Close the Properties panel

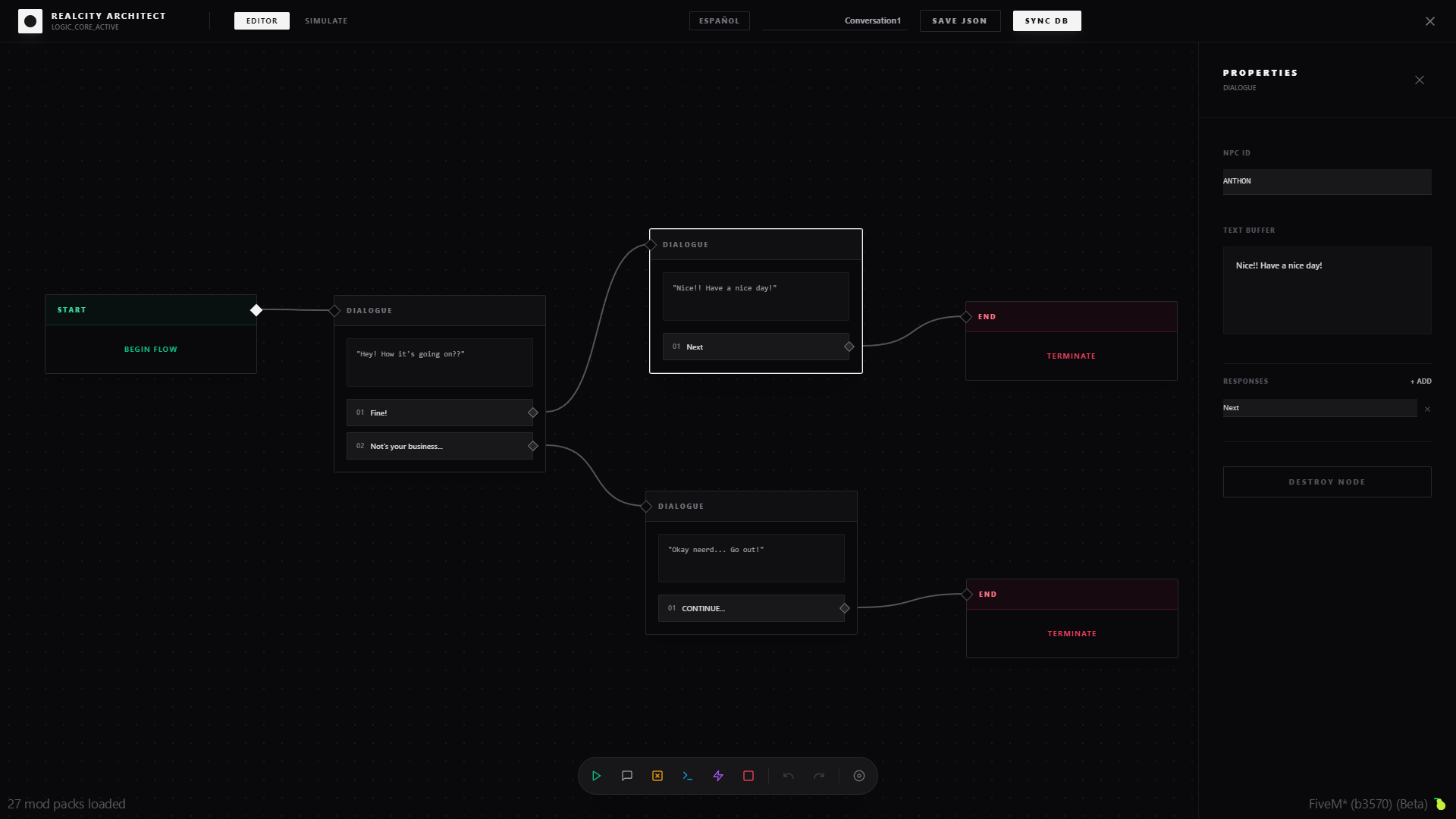1420,80
